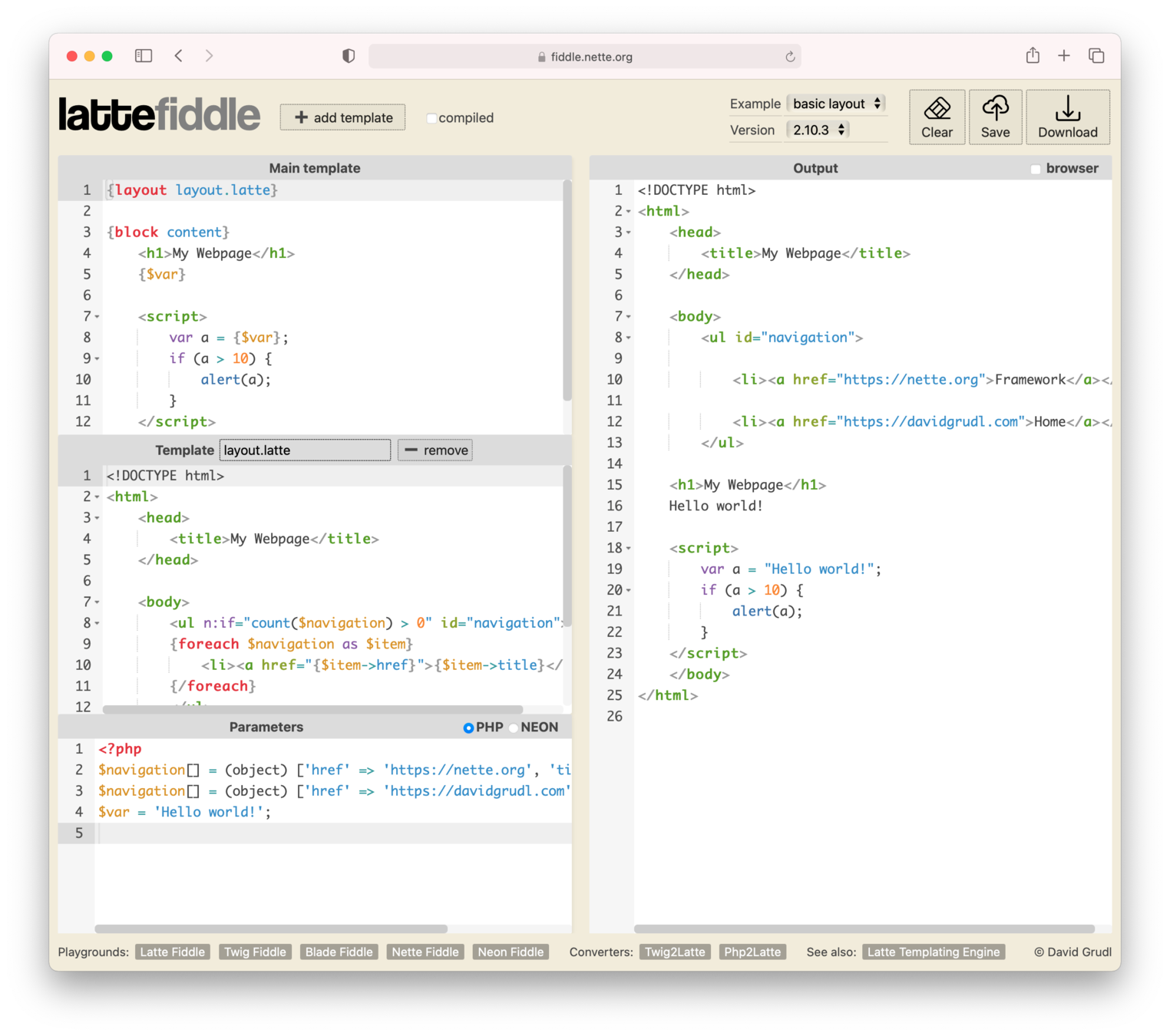Open the Version dropdown showing 2.10.3
Viewport: 1170px width, 1036px height.
[818, 130]
